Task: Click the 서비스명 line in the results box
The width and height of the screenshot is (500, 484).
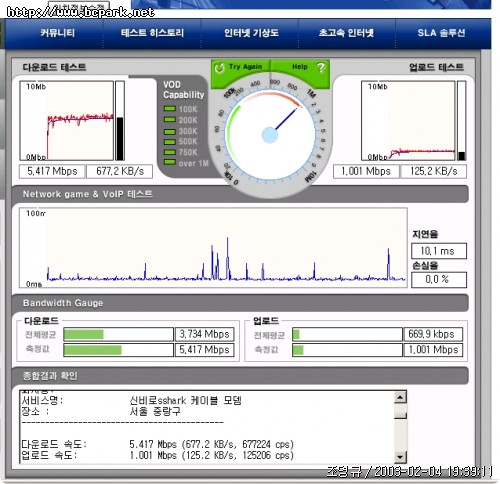Action: click(131, 400)
